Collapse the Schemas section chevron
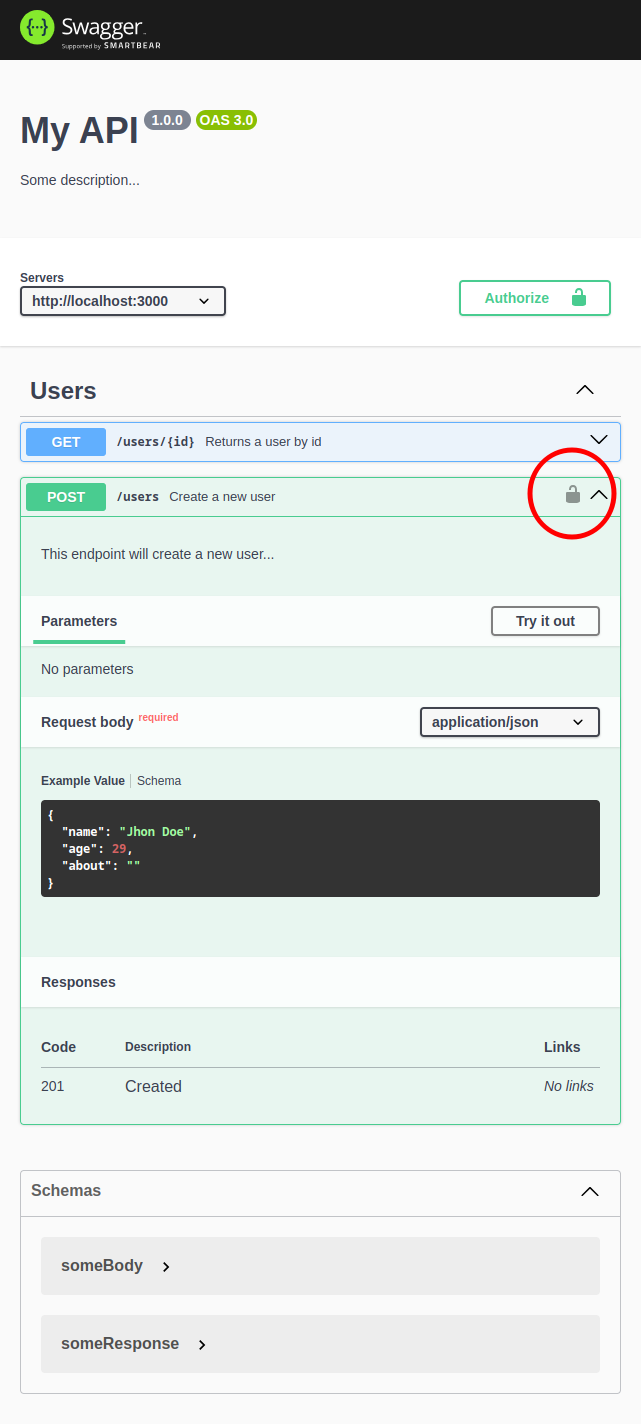 coord(590,1191)
